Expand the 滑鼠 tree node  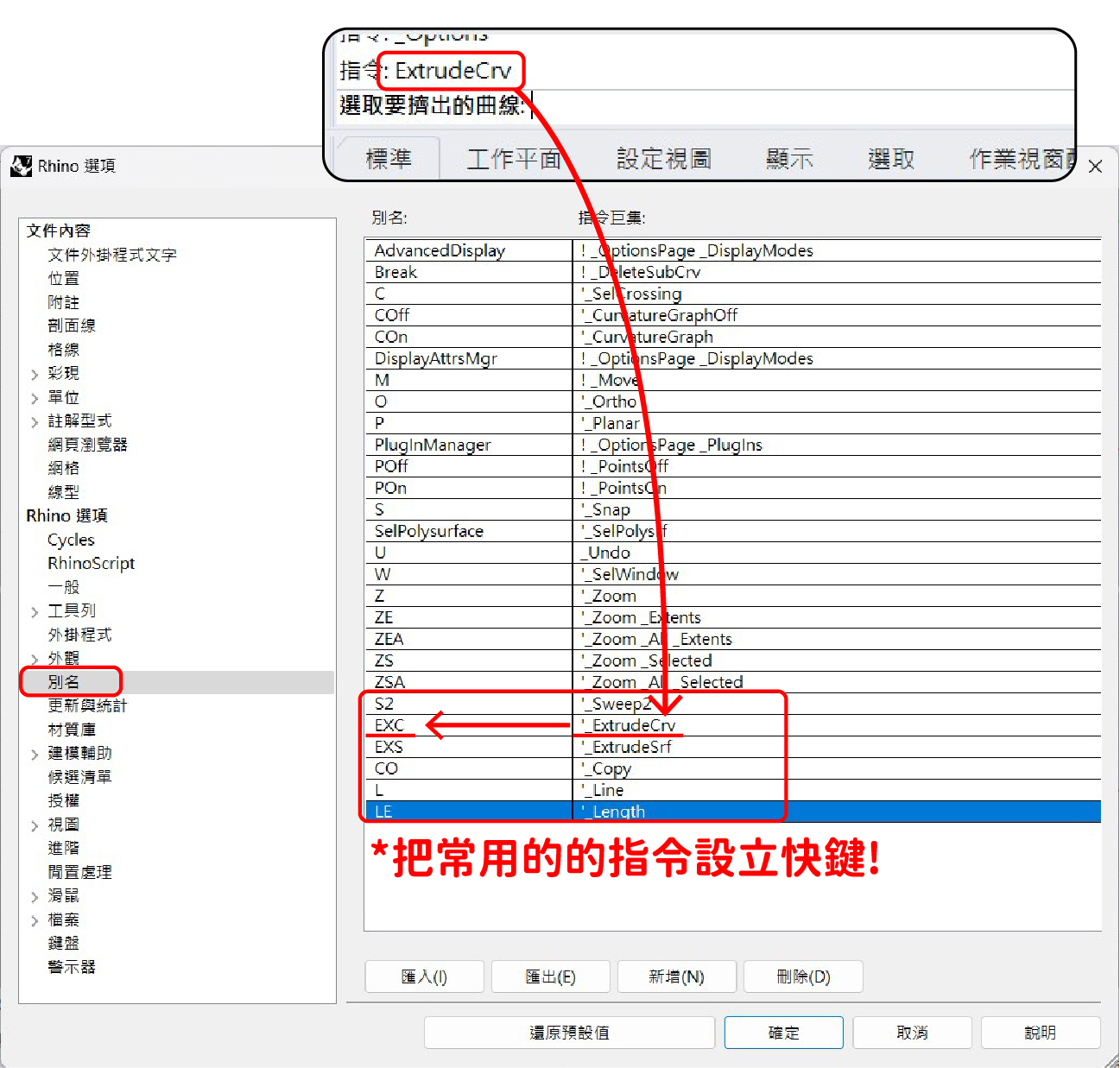click(x=35, y=896)
